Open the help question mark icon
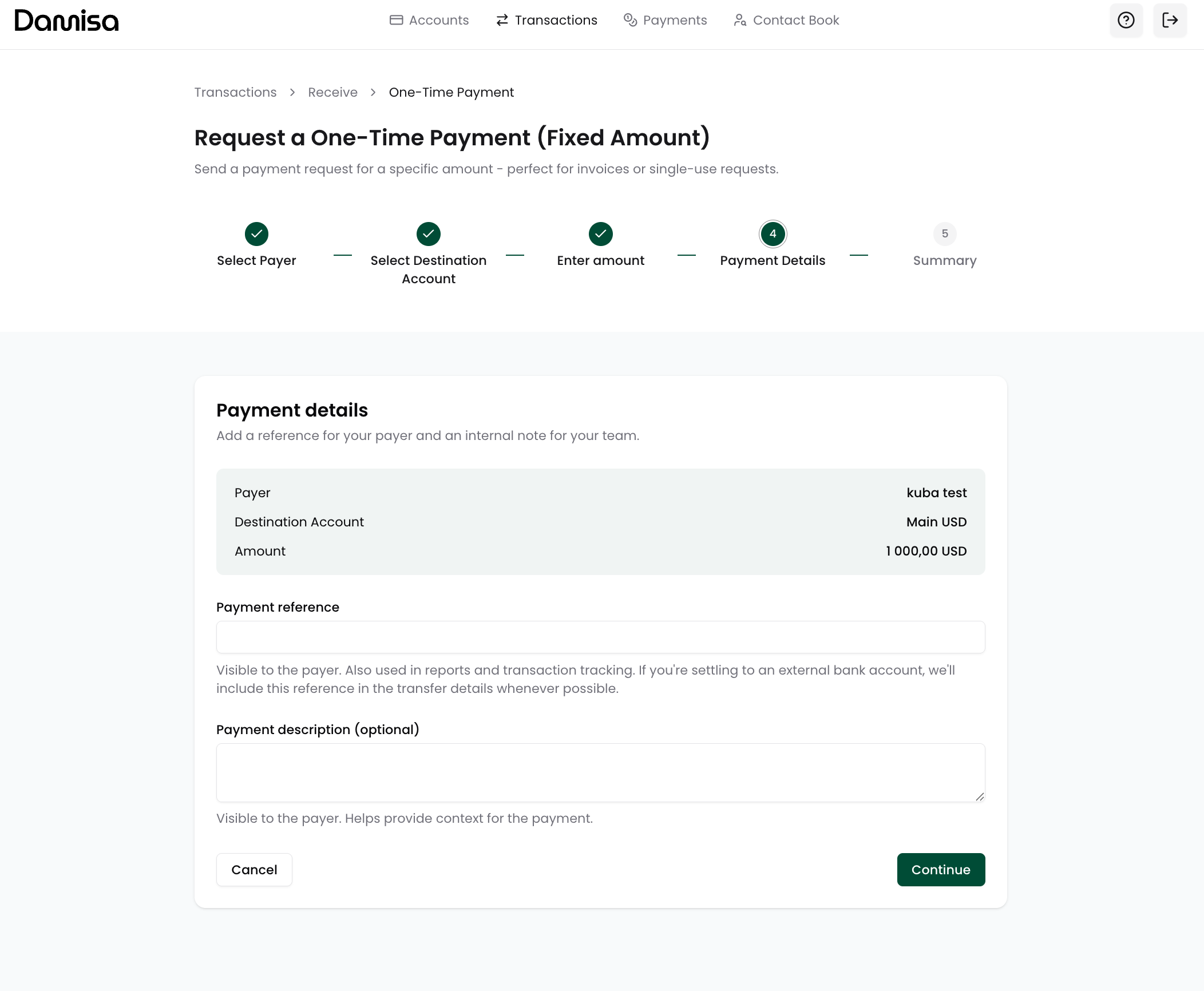The width and height of the screenshot is (1204, 991). coord(1126,21)
